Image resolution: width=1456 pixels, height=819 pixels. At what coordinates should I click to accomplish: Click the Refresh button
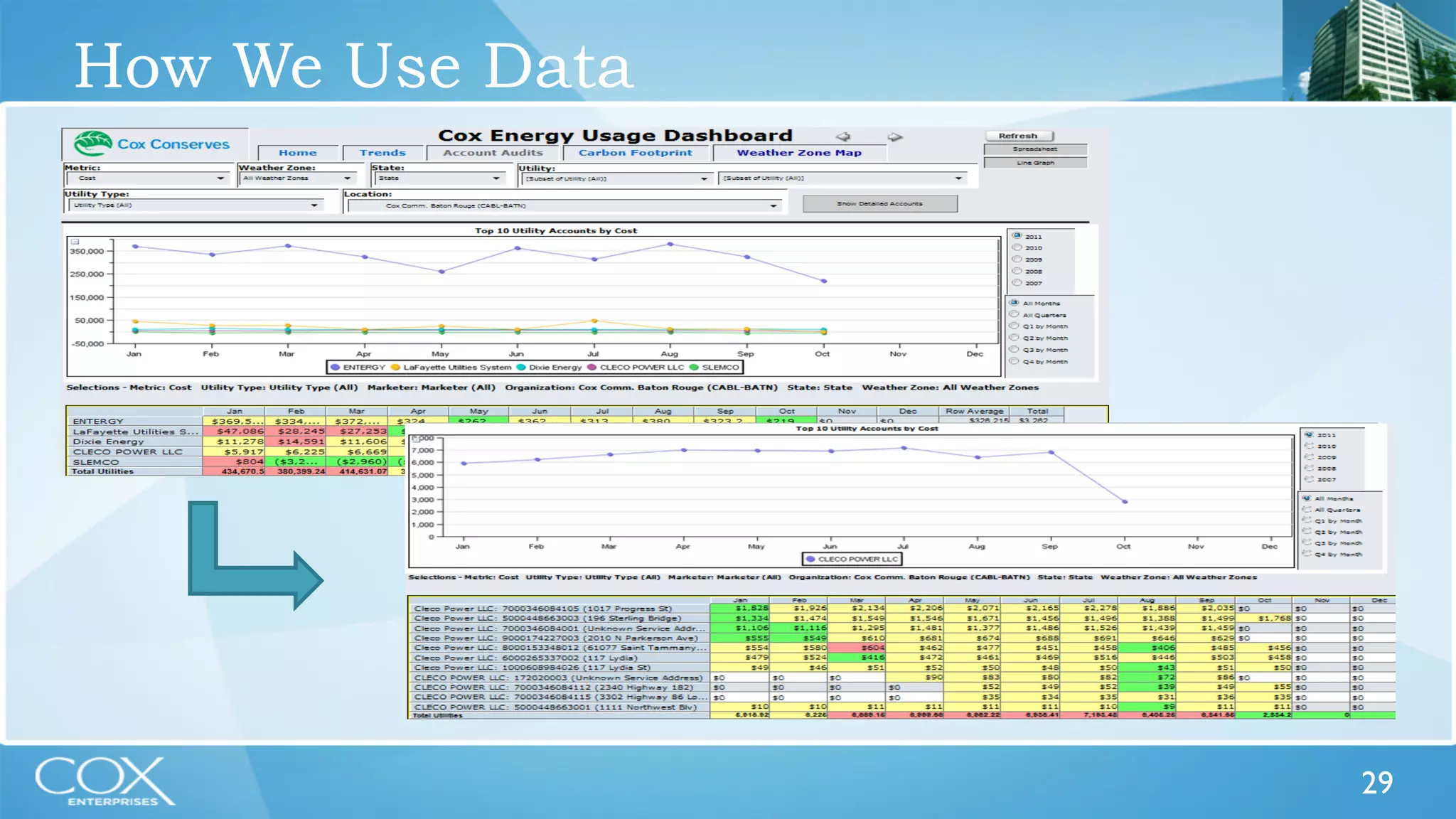pyautogui.click(x=1018, y=136)
